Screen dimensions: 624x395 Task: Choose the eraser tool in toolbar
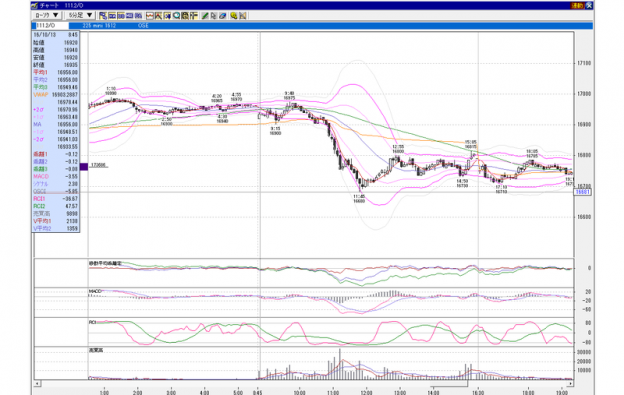click(x=223, y=16)
